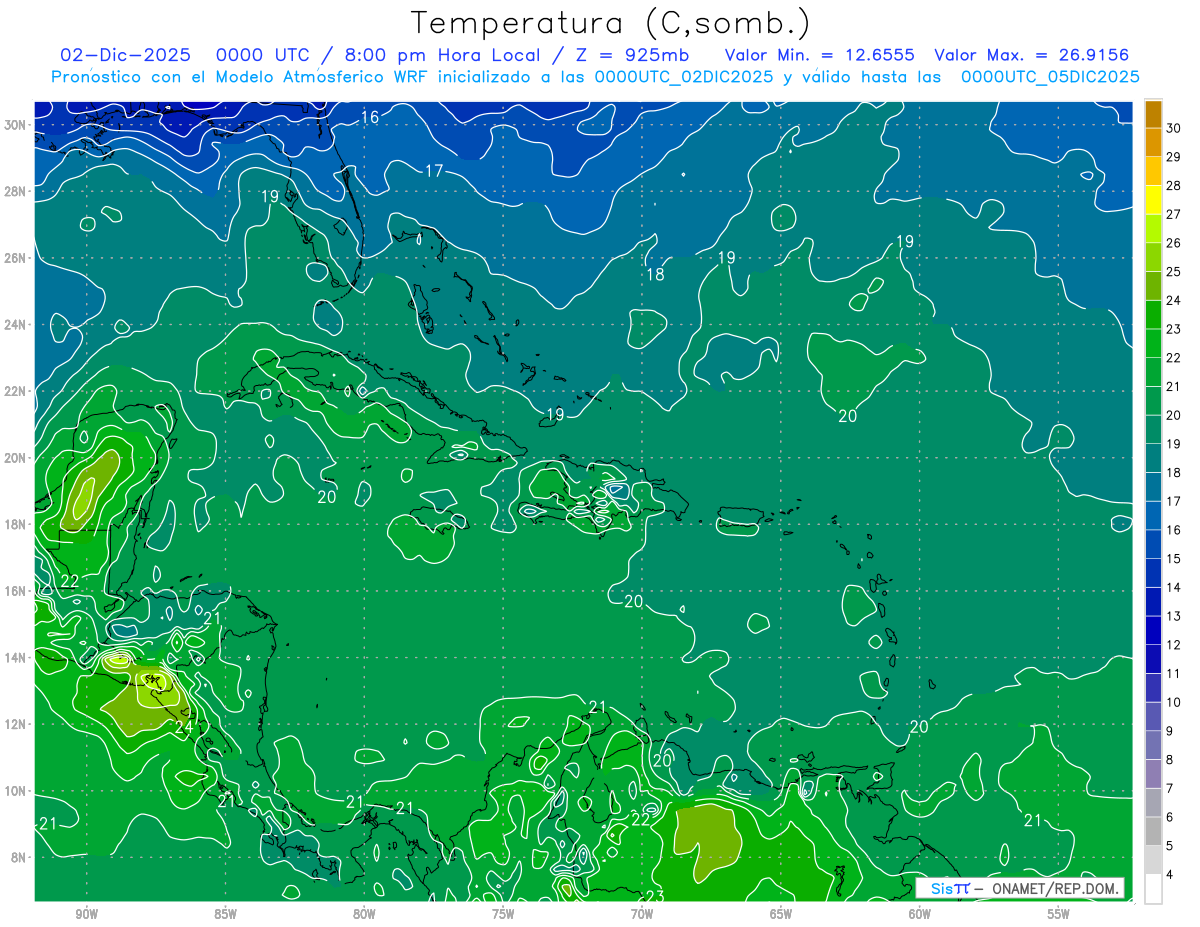Viewport: 1200px width, 927px height.
Task: Click the contour label "23" at the map bottom
Action: click(x=656, y=895)
